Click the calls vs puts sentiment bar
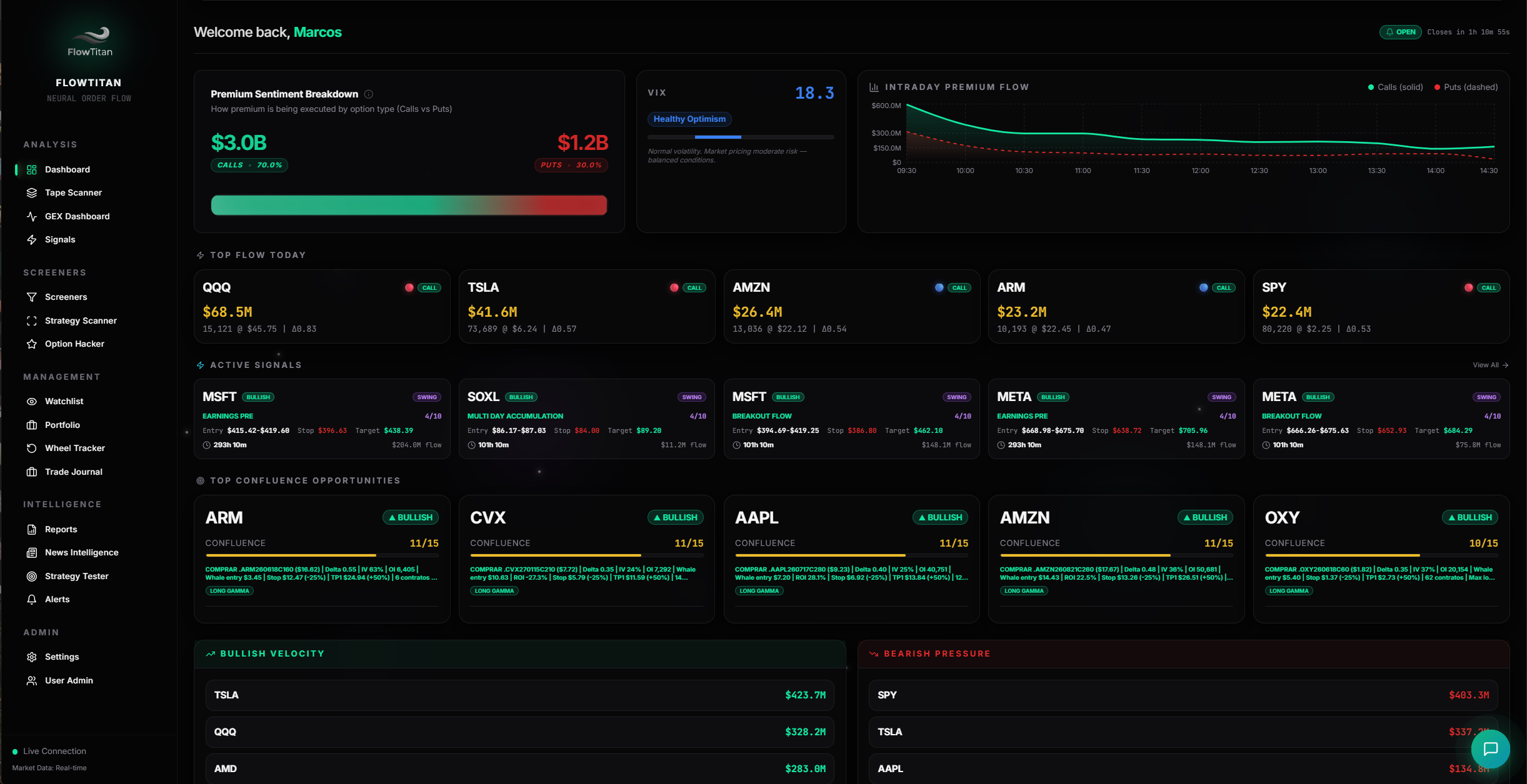The height and width of the screenshot is (784, 1527). coord(409,205)
